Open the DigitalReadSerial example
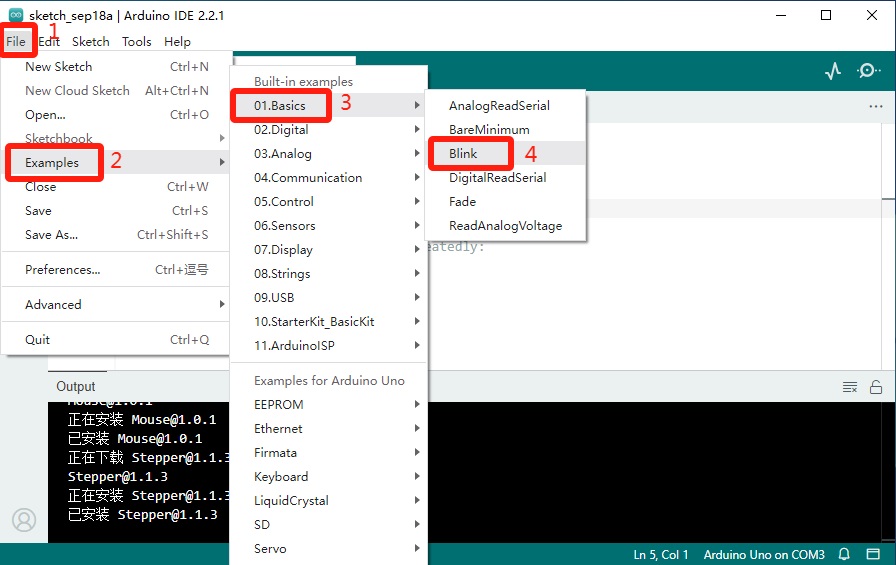The image size is (896, 565). [x=506, y=178]
